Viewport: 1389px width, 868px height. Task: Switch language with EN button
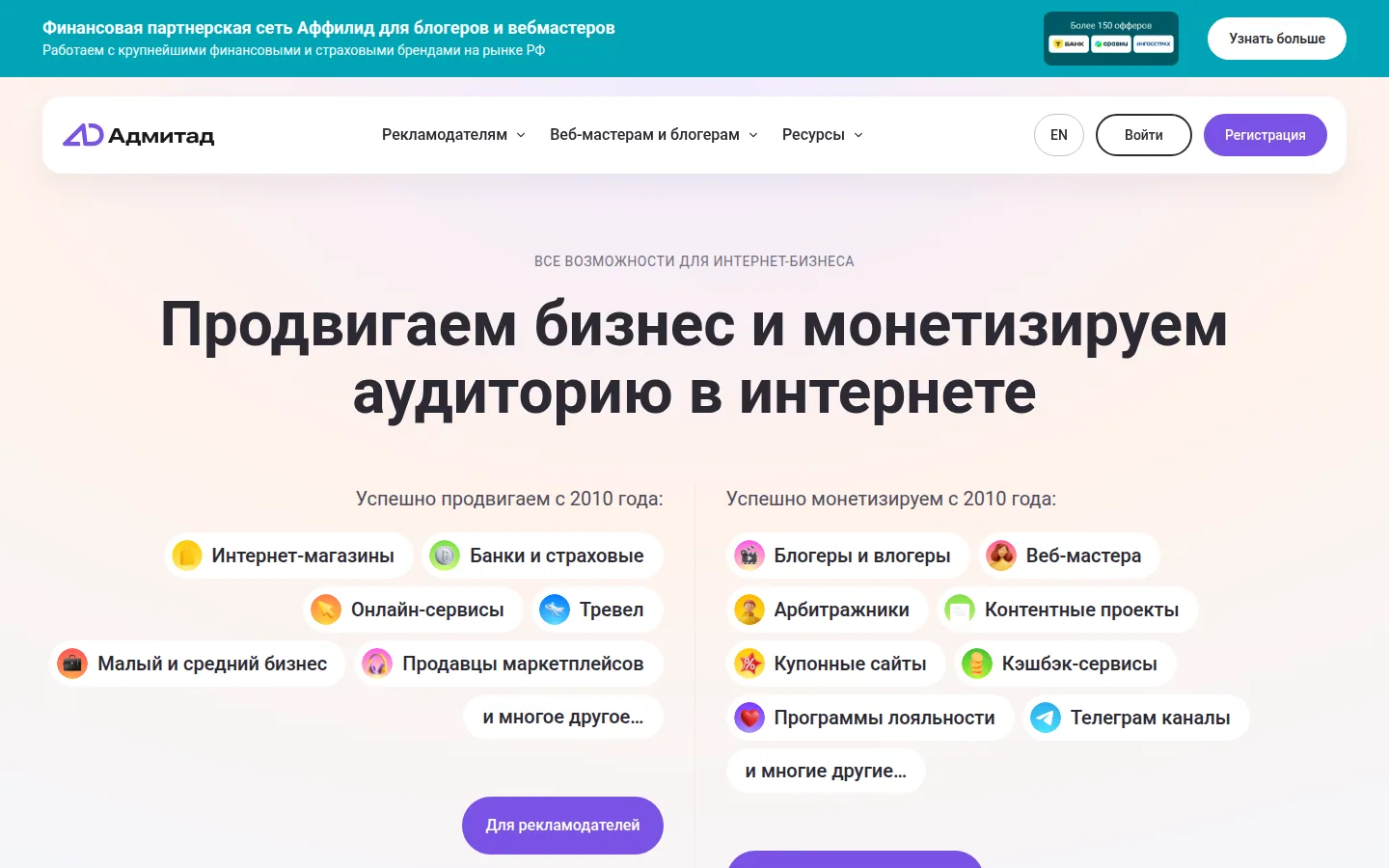[1059, 135]
